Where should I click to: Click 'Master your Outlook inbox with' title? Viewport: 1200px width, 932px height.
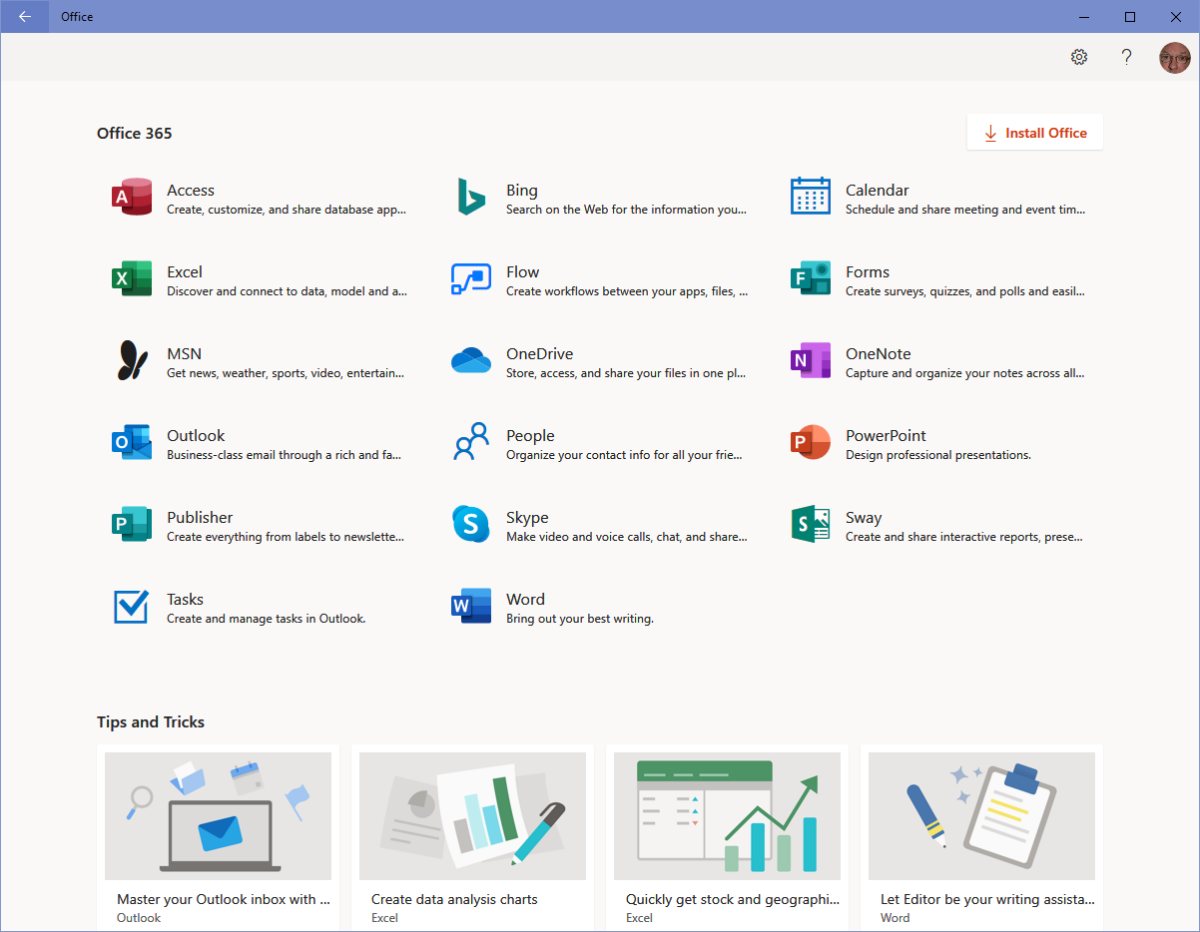[224, 899]
